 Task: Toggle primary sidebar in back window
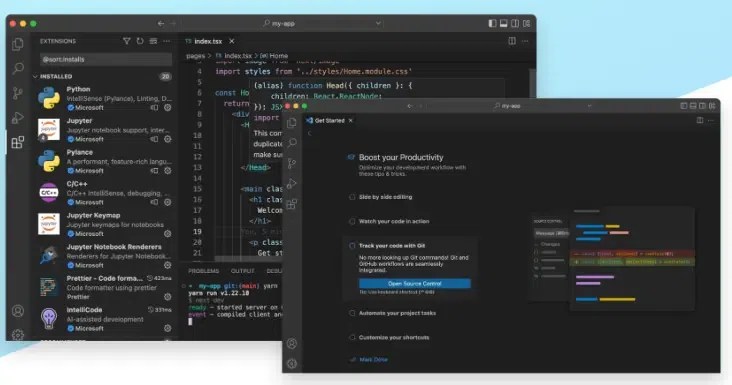493,23
